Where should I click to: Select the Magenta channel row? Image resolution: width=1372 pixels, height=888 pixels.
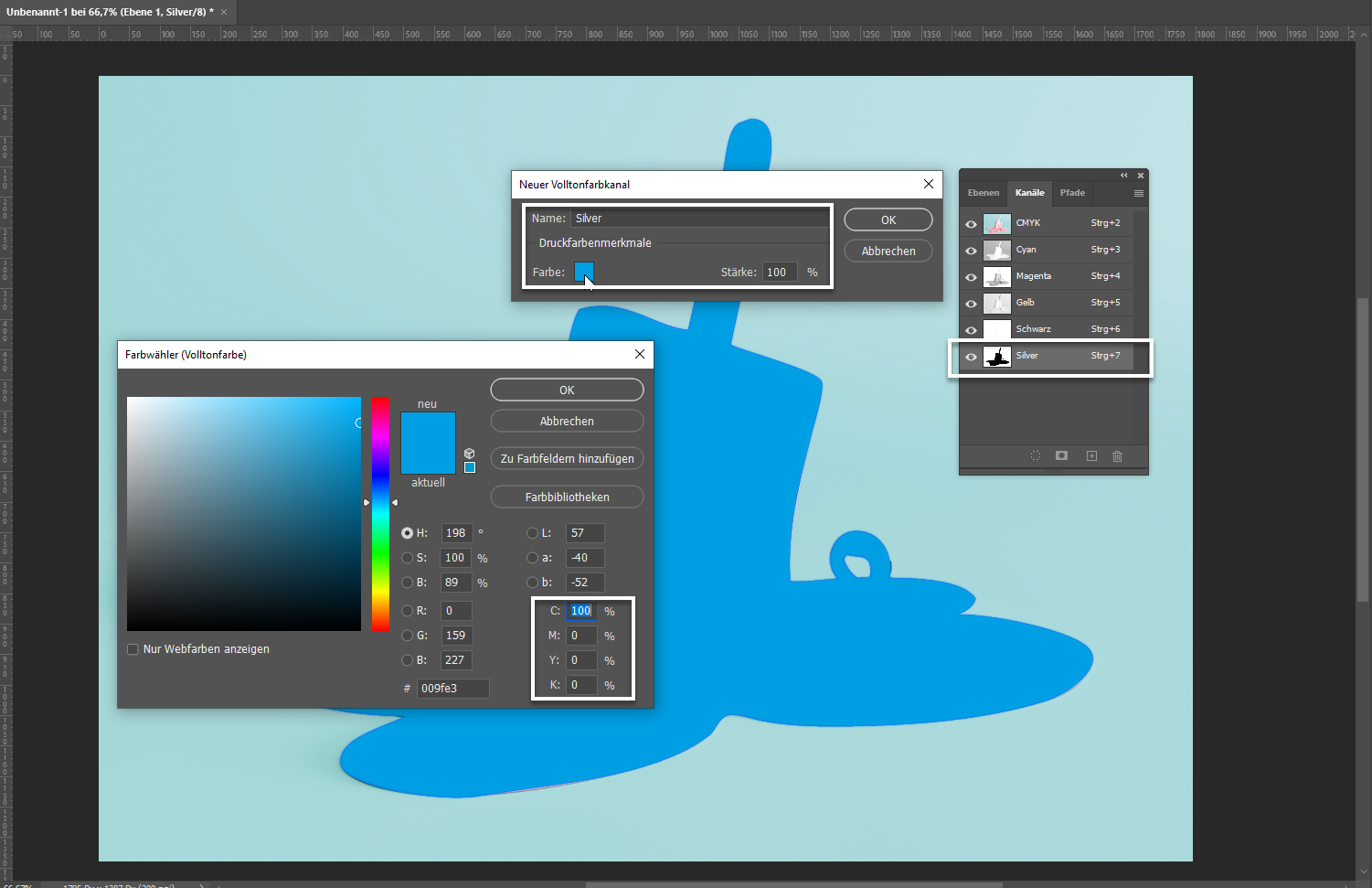(x=1048, y=276)
